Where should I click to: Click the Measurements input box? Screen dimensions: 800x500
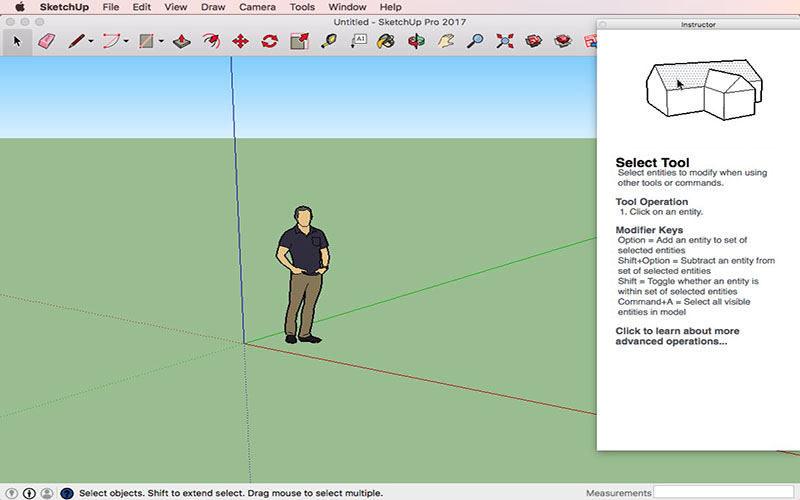[x=723, y=493]
